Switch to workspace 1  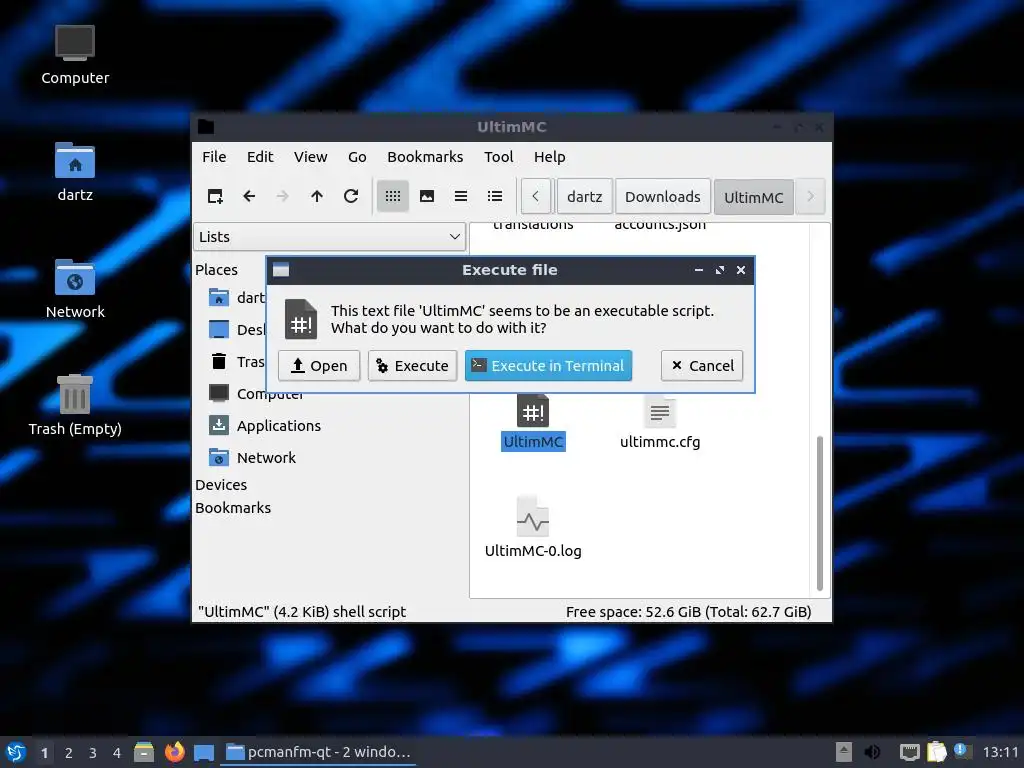(x=44, y=753)
